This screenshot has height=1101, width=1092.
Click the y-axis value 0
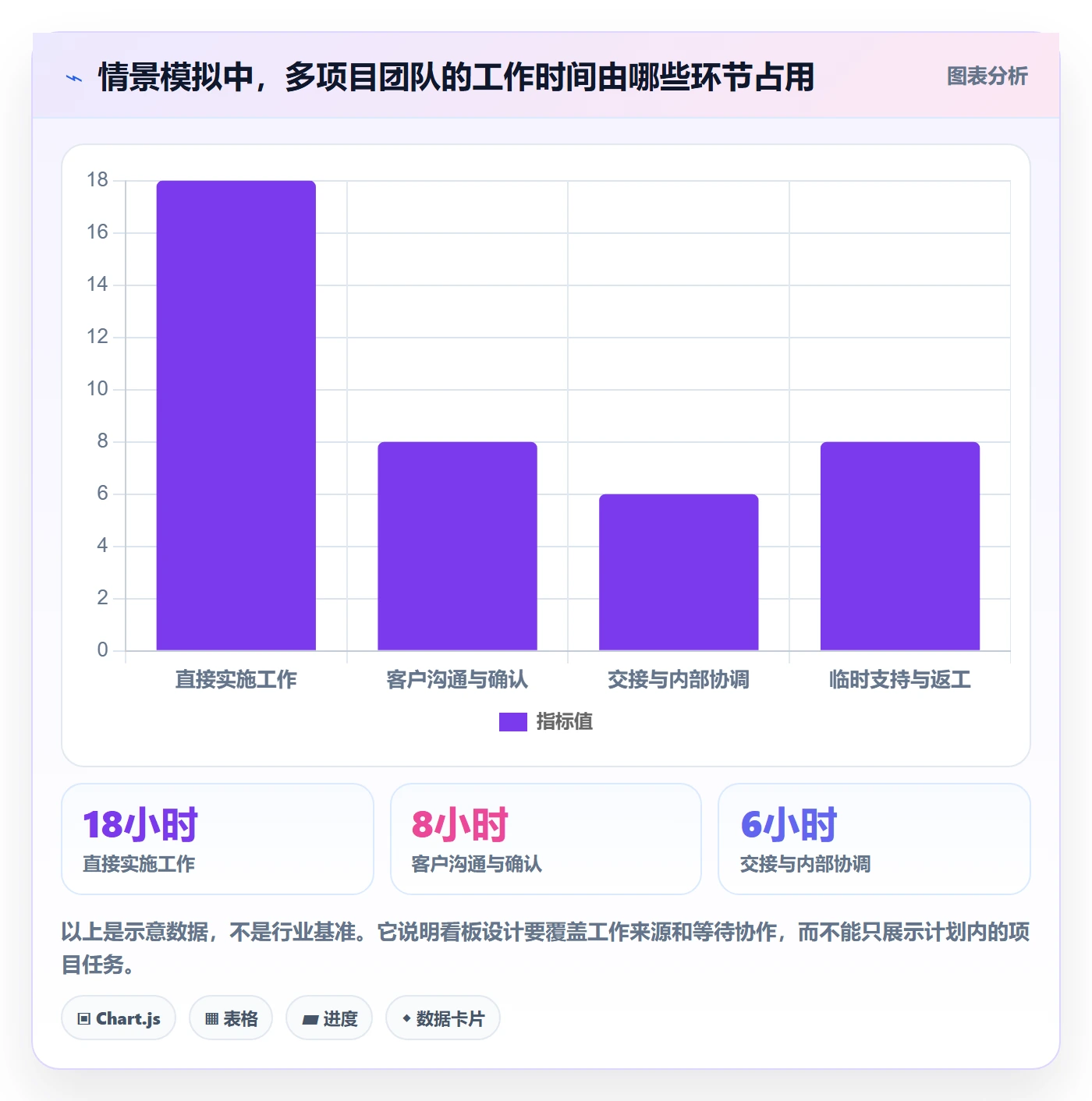pos(102,650)
